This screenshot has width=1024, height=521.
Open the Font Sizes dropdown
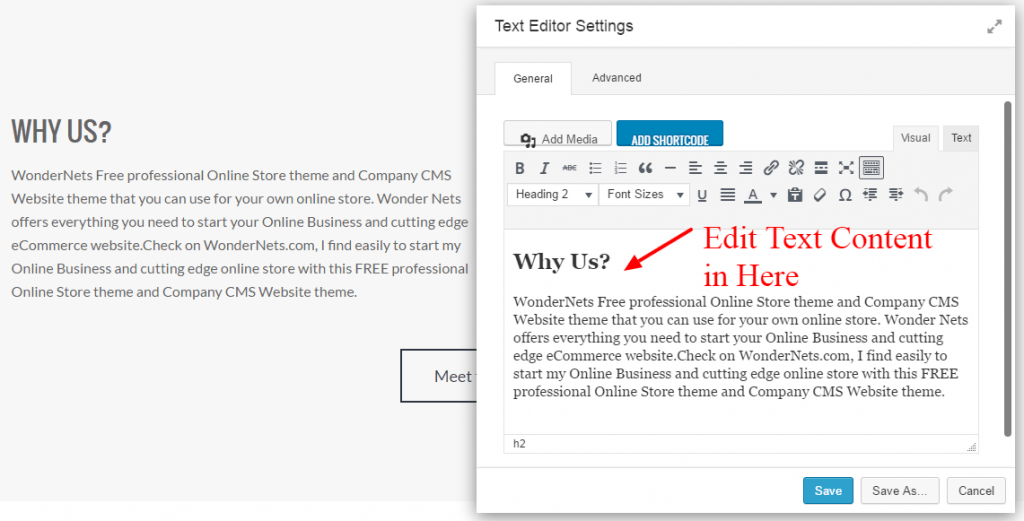(645, 194)
